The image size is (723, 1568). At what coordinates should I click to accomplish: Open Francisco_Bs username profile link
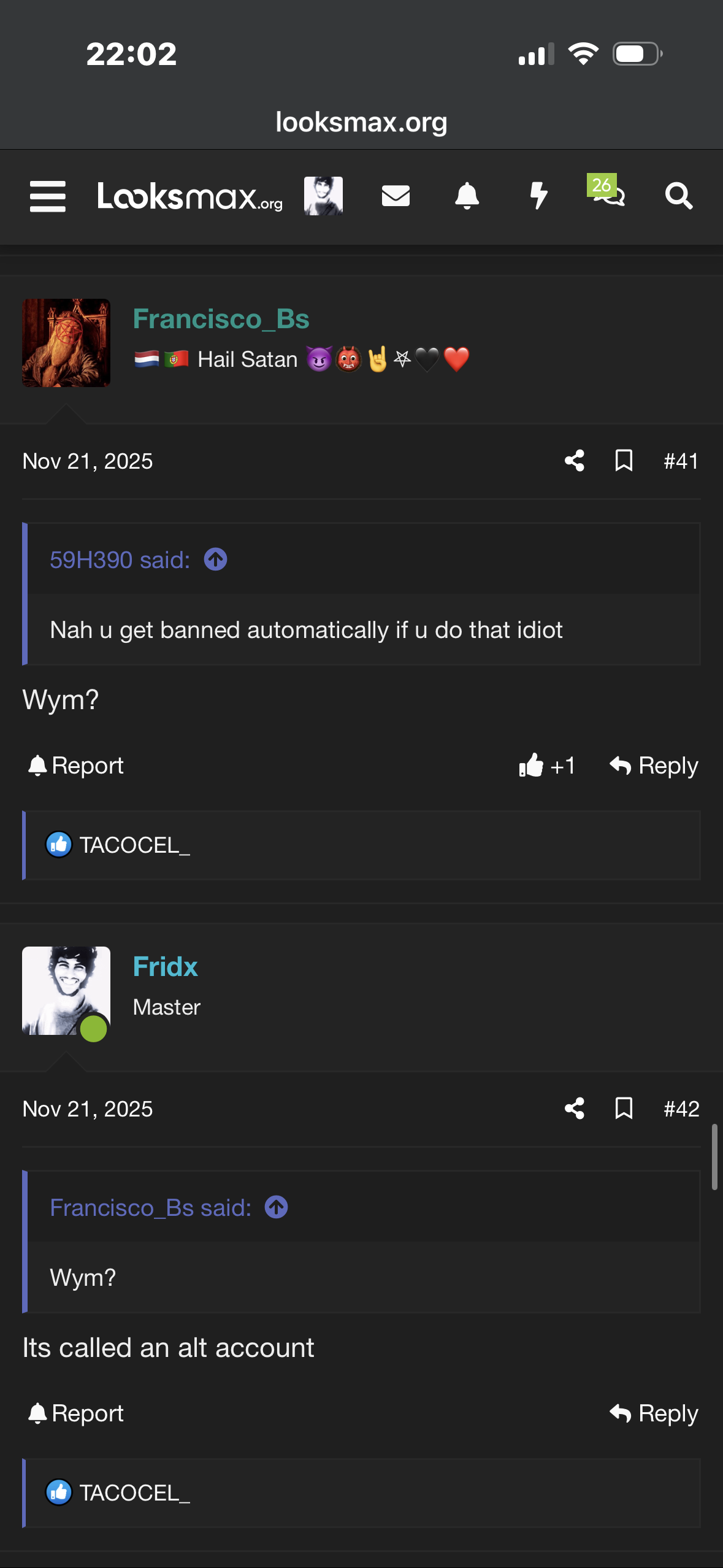point(221,319)
